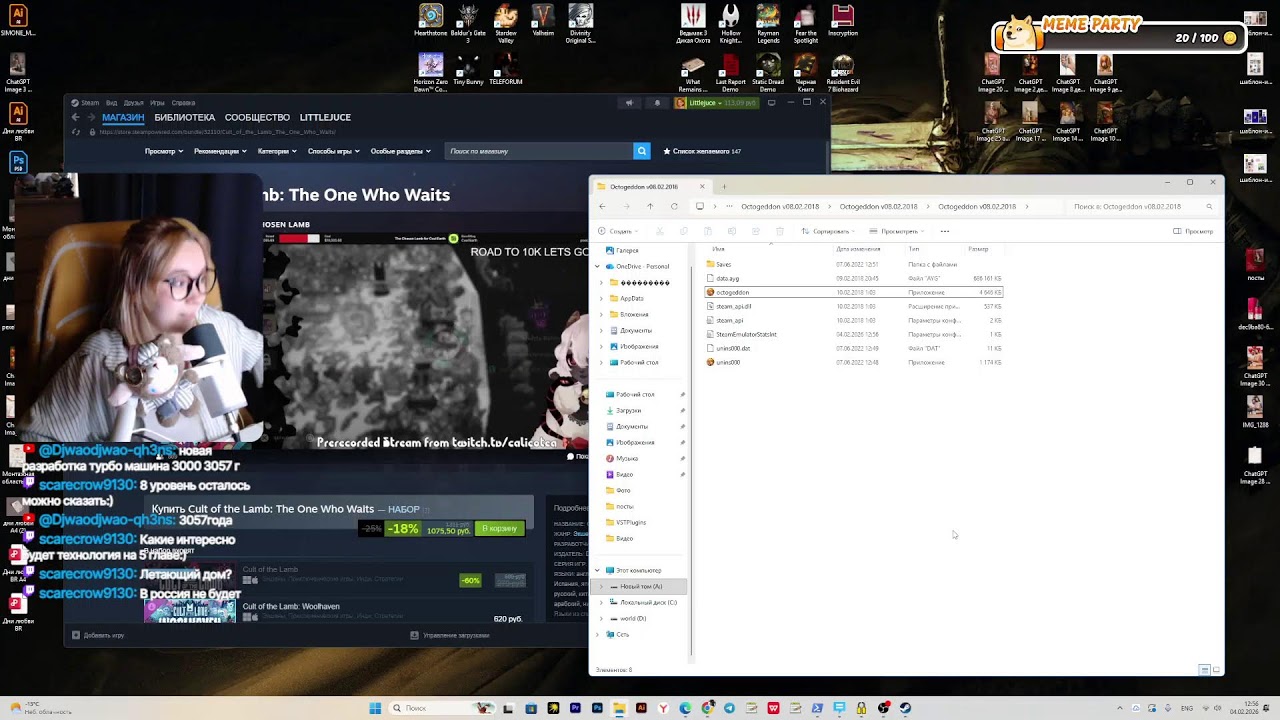1280x720 pixels.
Task: Expand the world (D:) drive node
Action: (602, 618)
